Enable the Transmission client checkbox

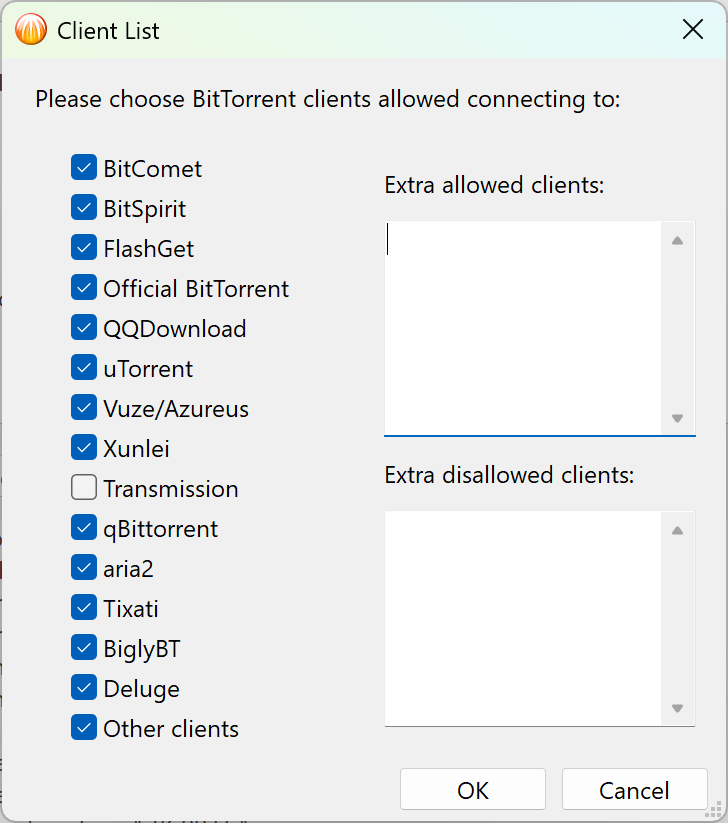coord(84,488)
